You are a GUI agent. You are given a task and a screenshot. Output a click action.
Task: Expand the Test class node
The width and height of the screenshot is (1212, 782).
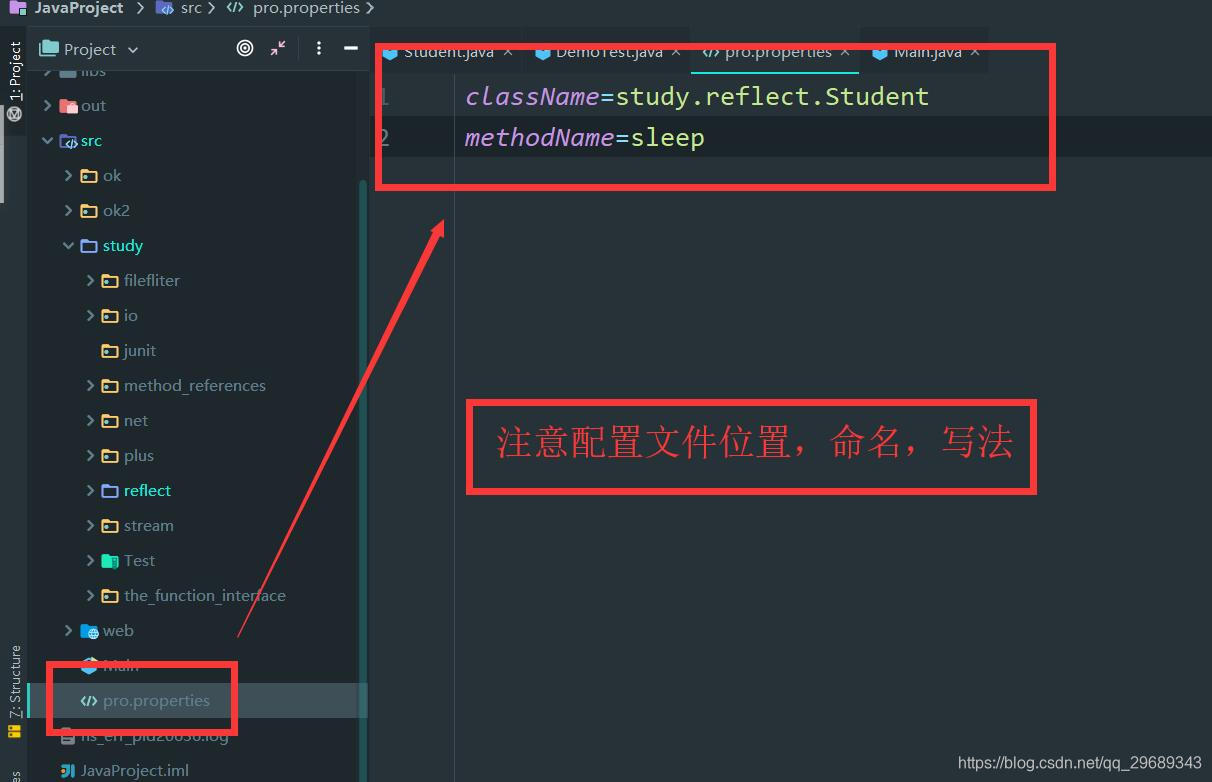pos(90,560)
